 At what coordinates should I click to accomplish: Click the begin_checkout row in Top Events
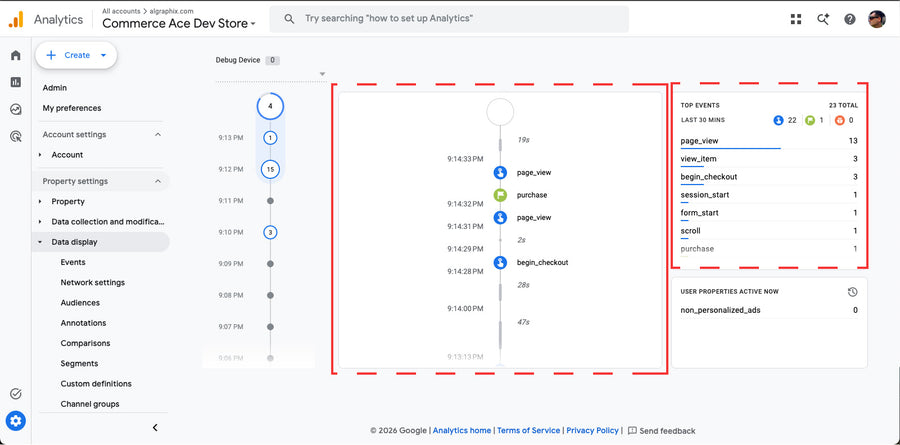tap(769, 177)
